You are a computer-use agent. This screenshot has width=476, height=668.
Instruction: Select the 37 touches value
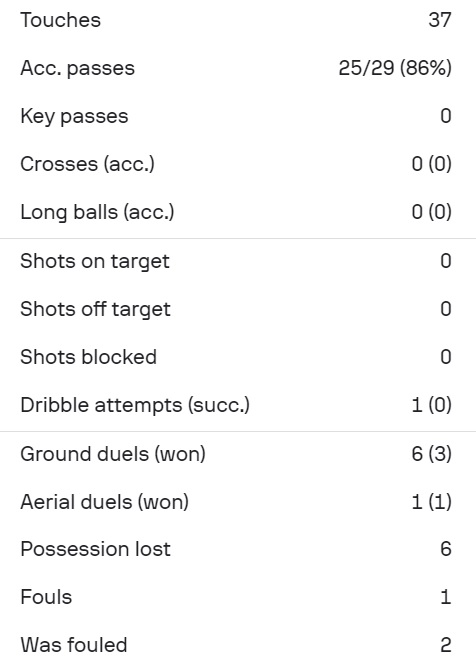pos(439,20)
